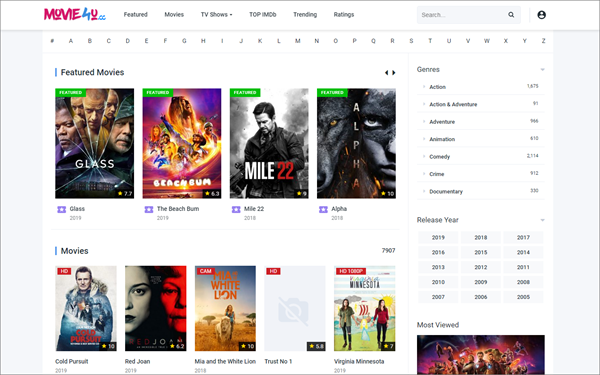Filter by release year 2005
600x375 pixels.
pos(523,297)
